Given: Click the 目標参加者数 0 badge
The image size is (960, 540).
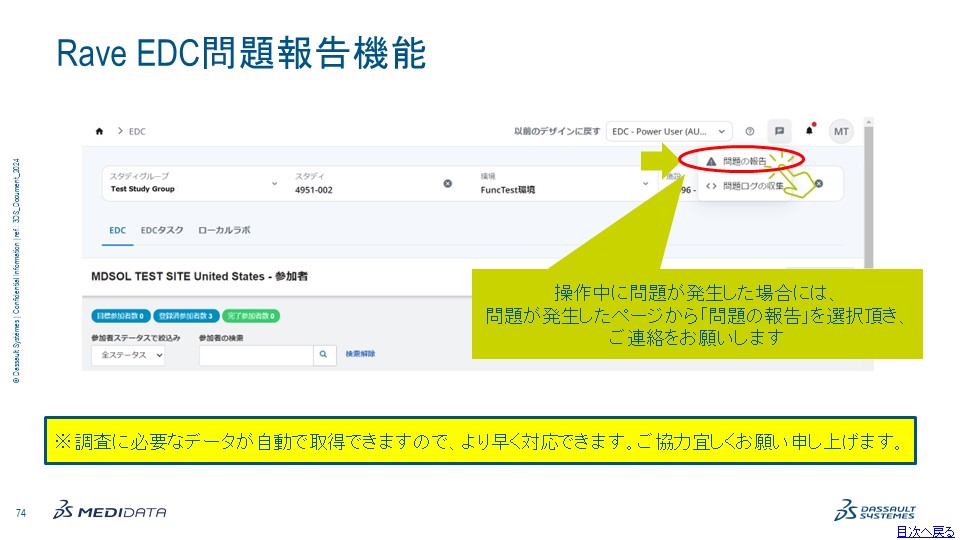Looking at the screenshot, I should [x=121, y=316].
